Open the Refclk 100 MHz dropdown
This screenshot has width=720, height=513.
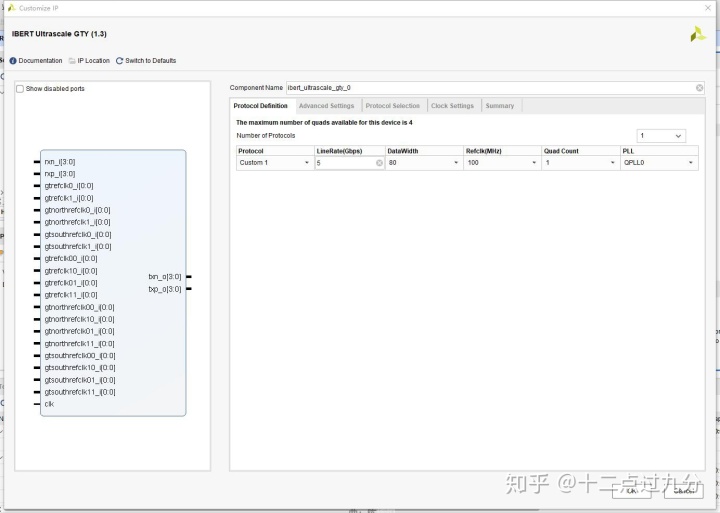[502, 163]
